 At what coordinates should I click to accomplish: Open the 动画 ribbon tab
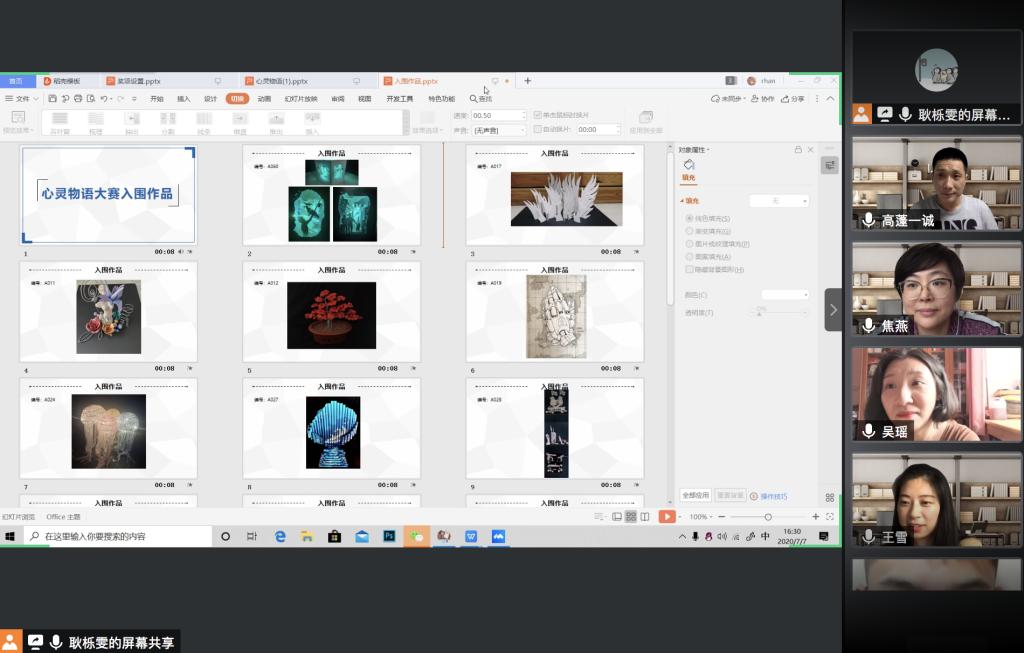[264, 99]
